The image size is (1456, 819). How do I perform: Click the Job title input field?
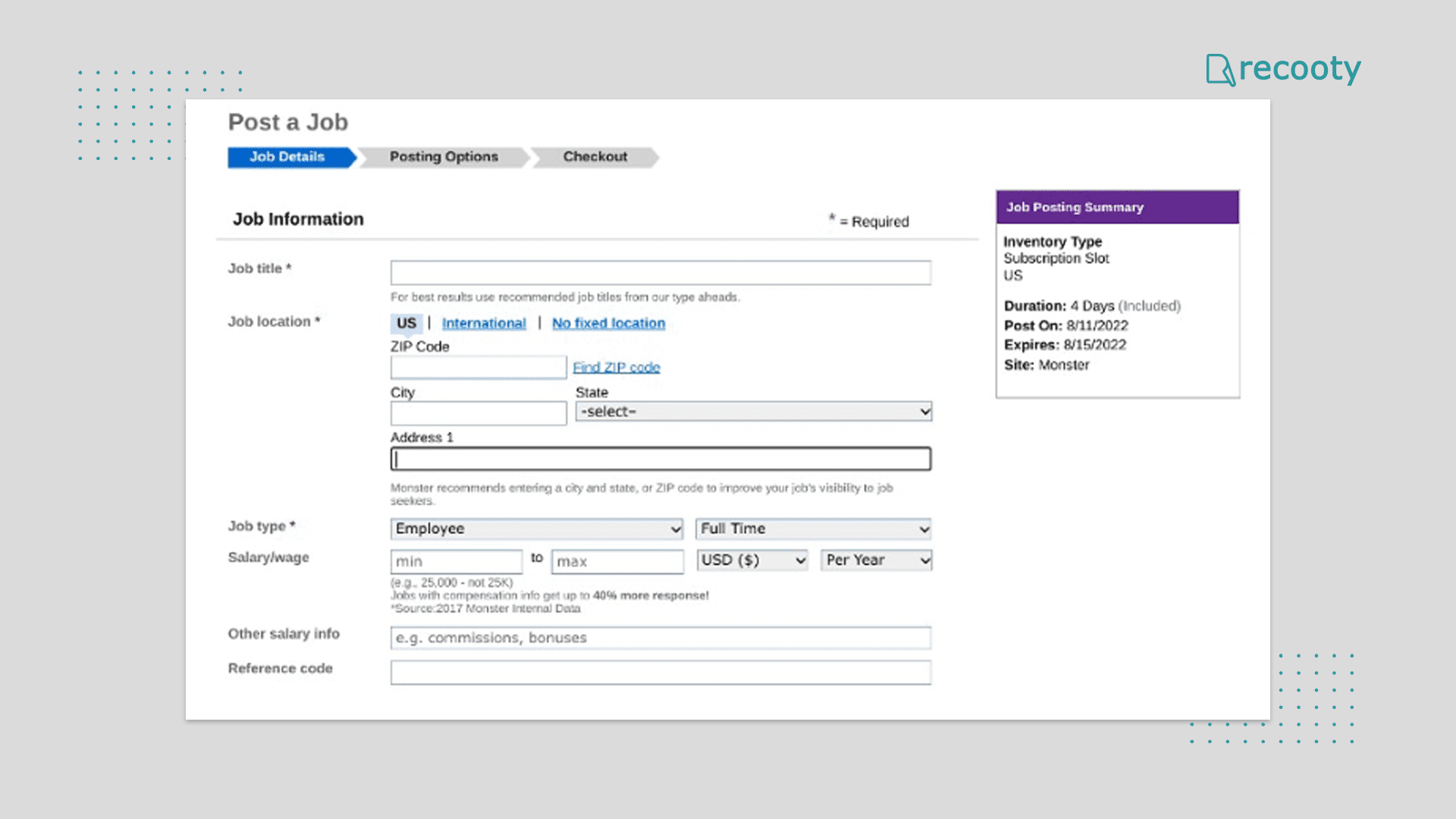[x=660, y=273]
